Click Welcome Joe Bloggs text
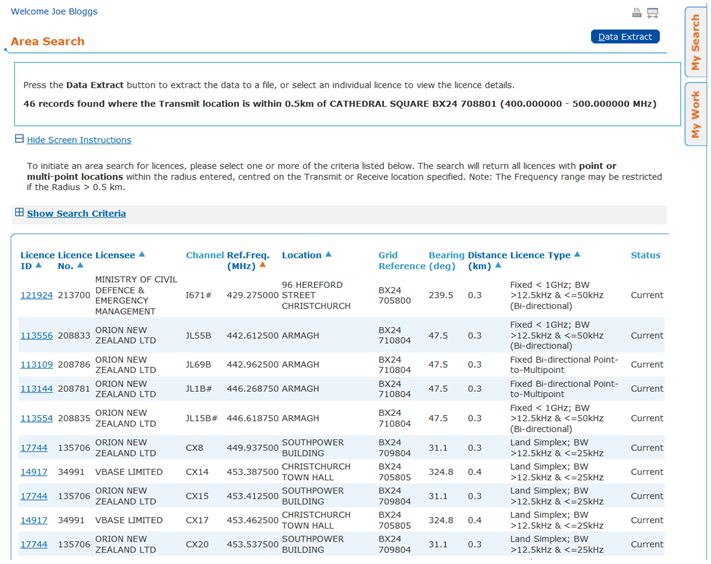The image size is (711, 564). [x=54, y=12]
